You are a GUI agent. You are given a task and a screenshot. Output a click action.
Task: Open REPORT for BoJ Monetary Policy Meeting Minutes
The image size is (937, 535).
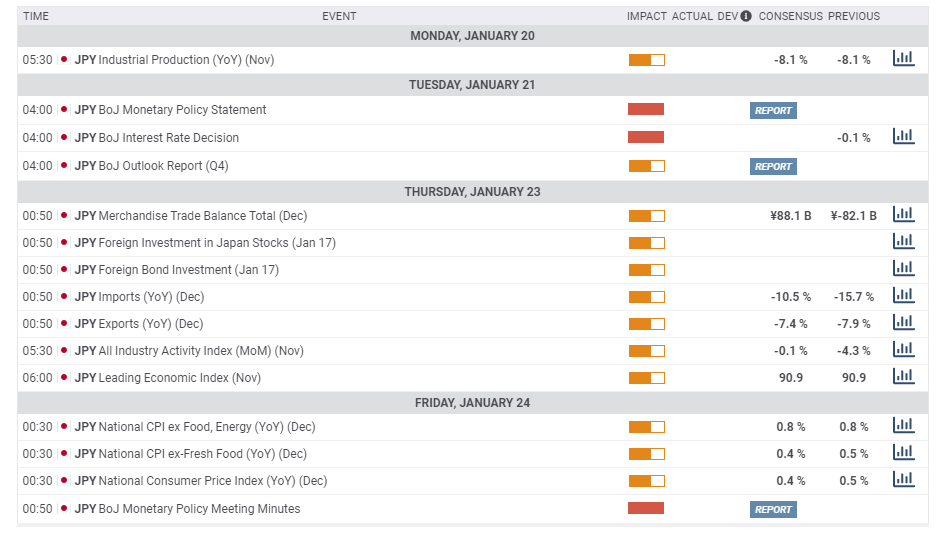(x=773, y=510)
